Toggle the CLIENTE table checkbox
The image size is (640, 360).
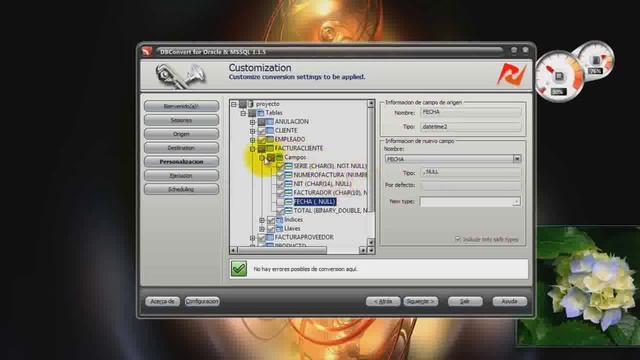point(262,131)
